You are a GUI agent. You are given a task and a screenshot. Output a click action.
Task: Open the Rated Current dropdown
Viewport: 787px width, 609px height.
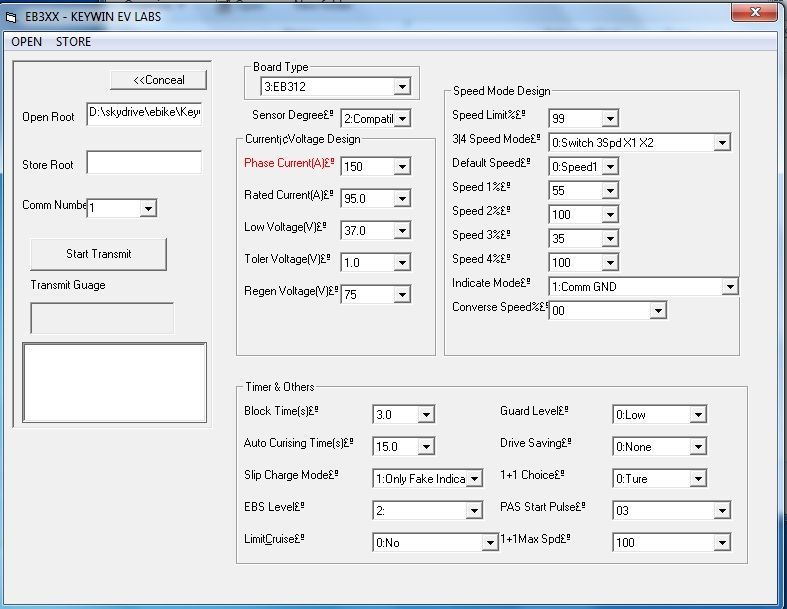[x=401, y=199]
